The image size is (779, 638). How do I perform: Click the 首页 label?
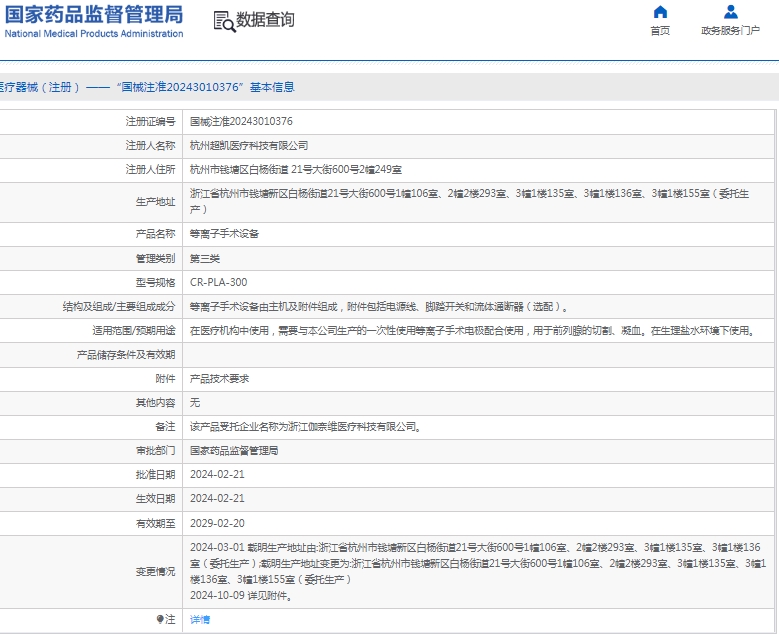tap(660, 31)
